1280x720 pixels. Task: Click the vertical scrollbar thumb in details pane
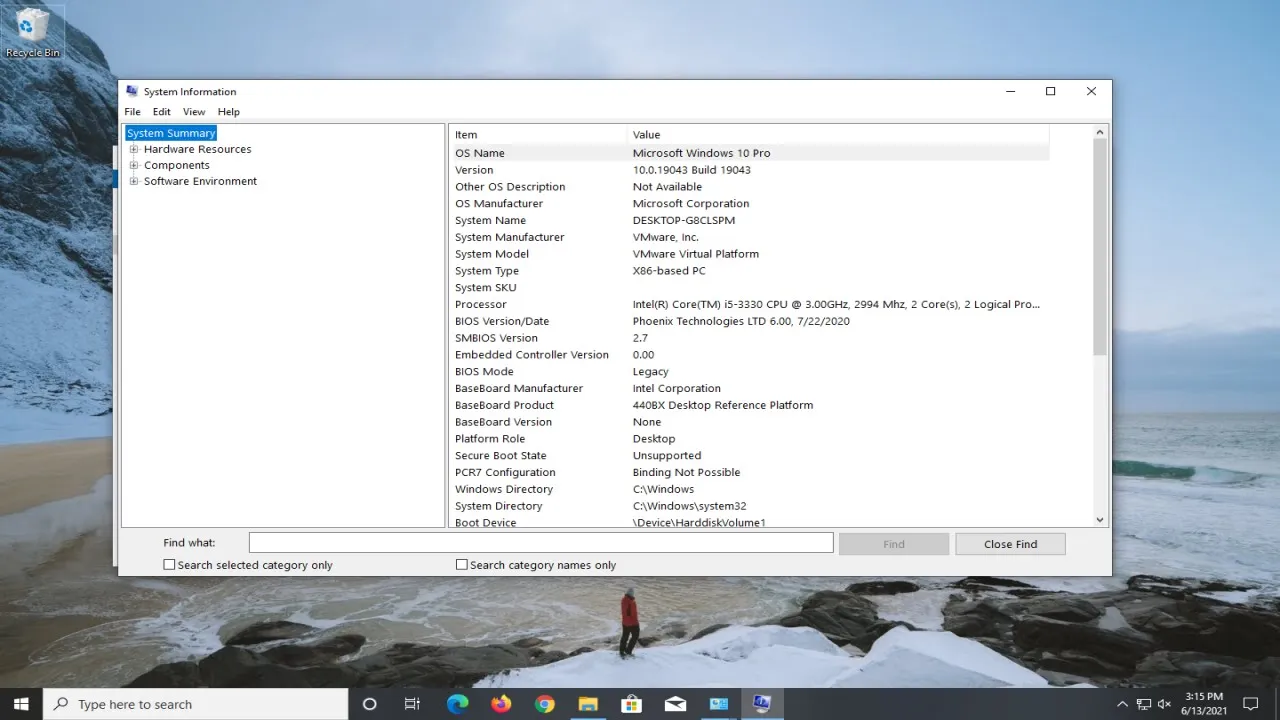pyautogui.click(x=1100, y=247)
